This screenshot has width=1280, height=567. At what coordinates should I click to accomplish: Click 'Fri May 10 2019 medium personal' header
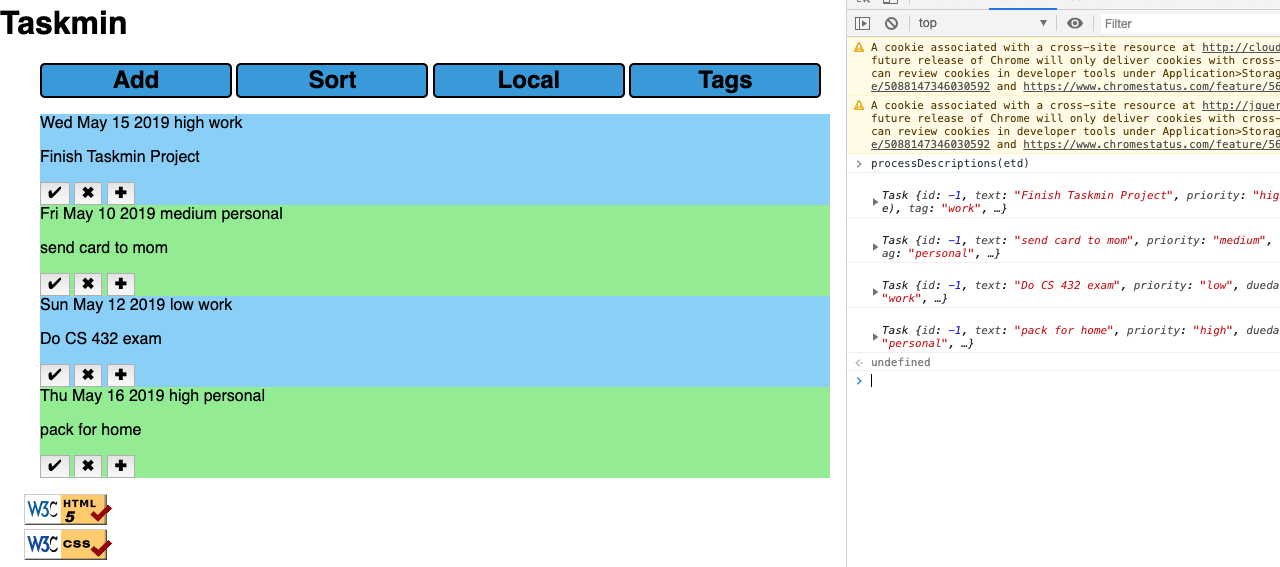[161, 214]
